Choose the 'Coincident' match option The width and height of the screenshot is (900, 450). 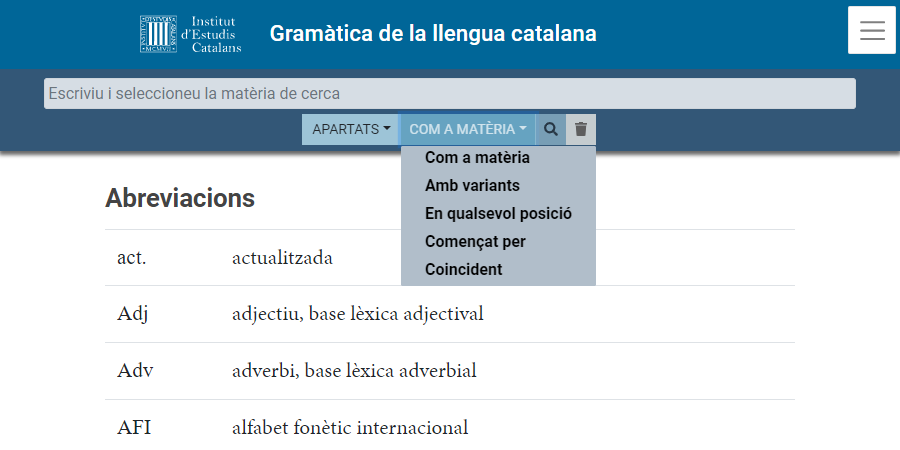(463, 270)
